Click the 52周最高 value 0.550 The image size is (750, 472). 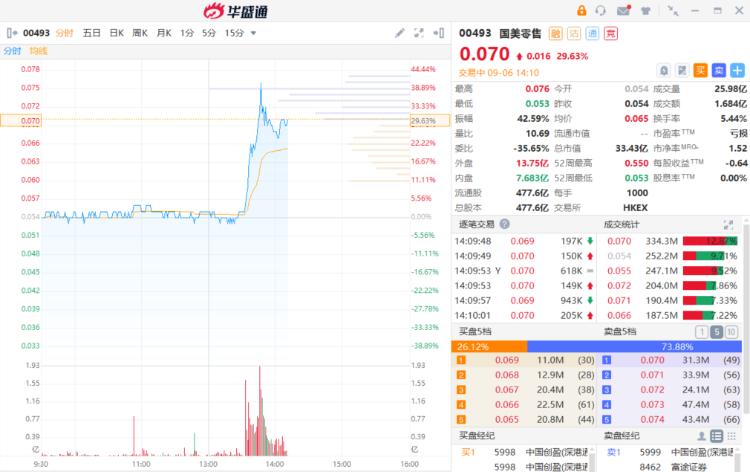[x=636, y=163]
